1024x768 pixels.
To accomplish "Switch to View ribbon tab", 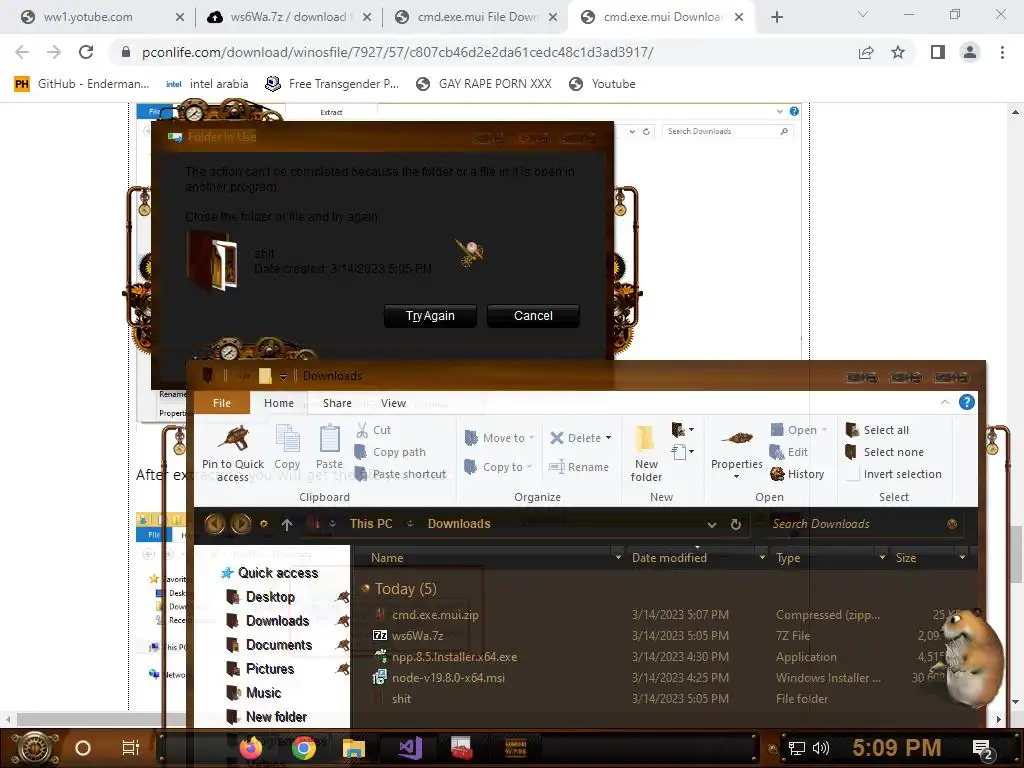I will pos(393,403).
